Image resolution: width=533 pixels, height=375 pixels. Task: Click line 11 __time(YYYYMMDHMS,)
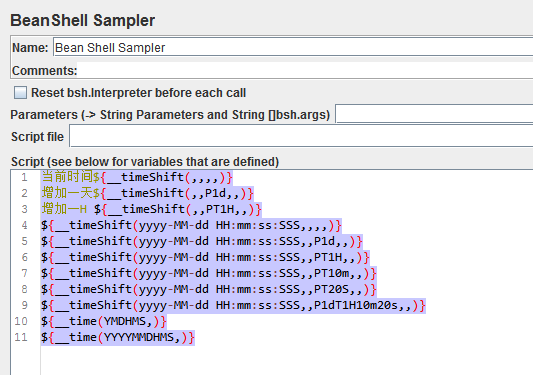[x=118, y=337]
